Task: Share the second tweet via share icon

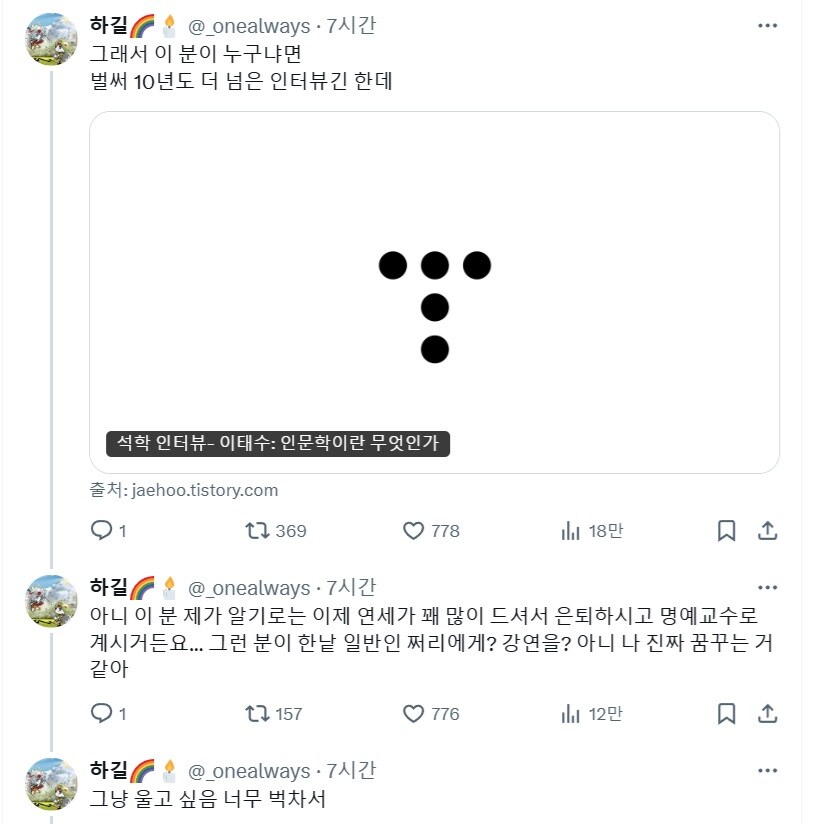Action: (x=767, y=714)
